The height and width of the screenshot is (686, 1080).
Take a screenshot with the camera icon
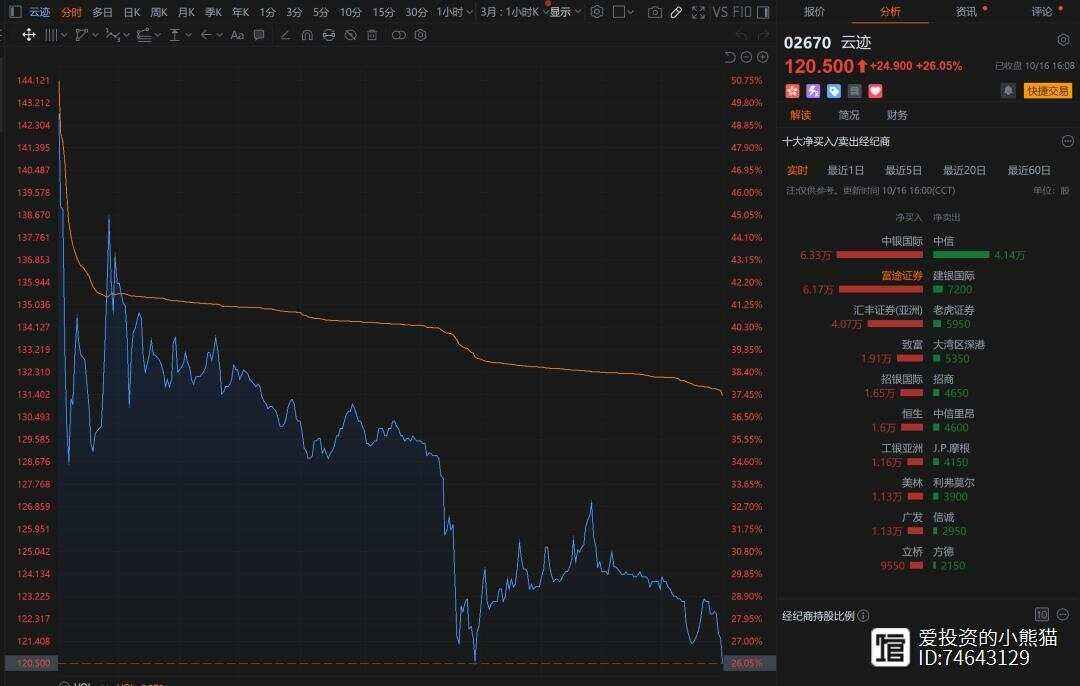[x=655, y=11]
